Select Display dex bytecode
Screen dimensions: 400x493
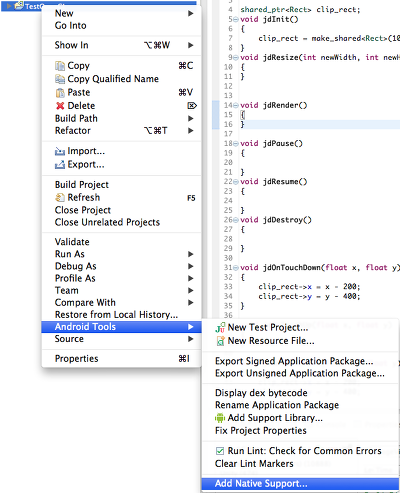(301, 393)
